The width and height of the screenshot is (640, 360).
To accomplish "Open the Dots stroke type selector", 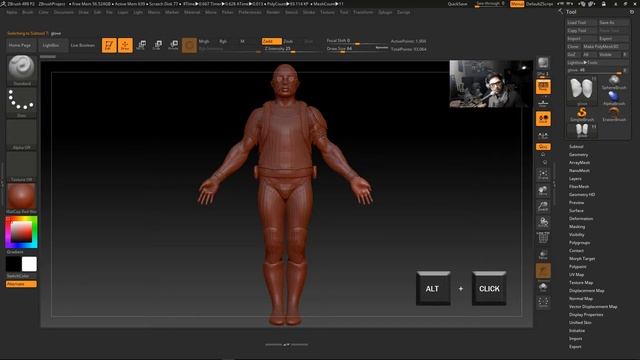I will 22,102.
